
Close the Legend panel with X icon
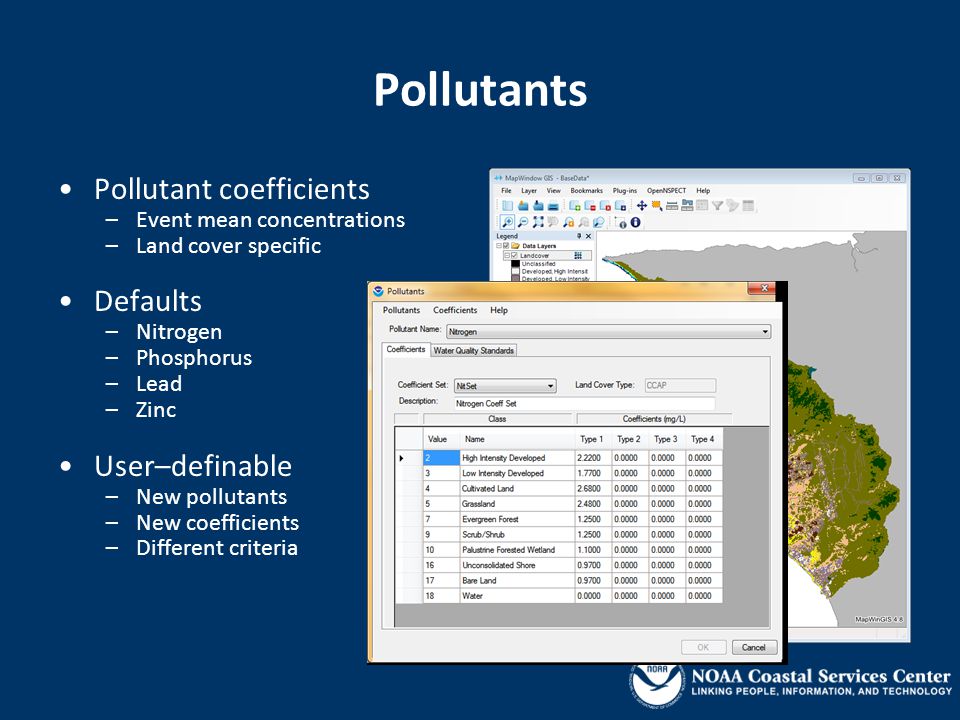(x=588, y=236)
